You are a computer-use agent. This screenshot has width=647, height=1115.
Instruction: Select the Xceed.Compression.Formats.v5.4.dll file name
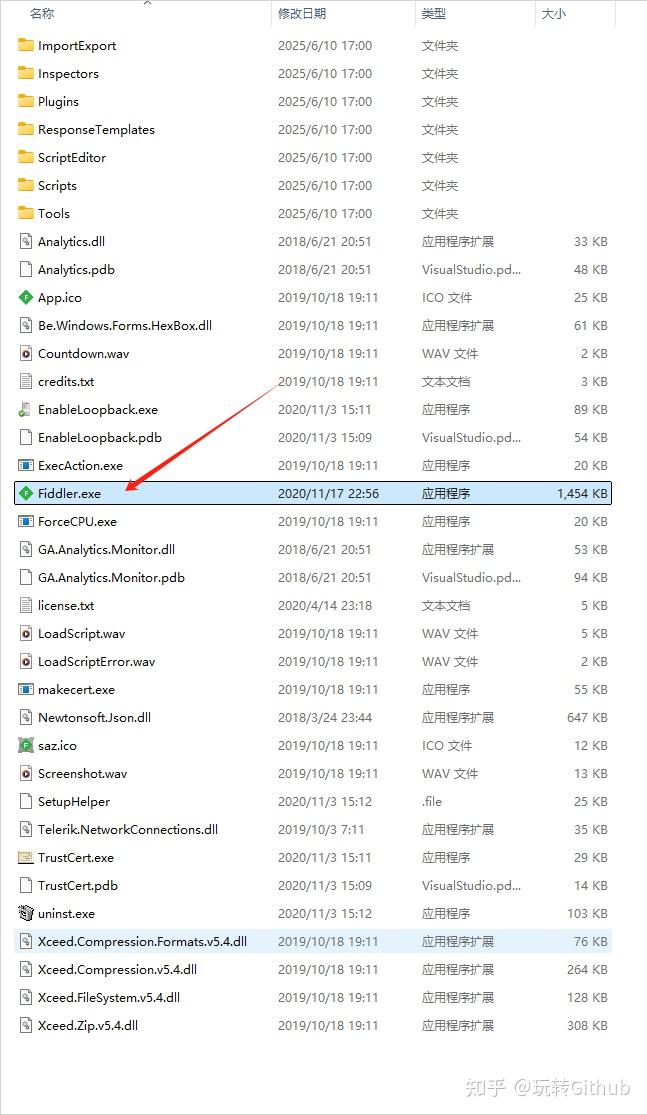point(142,941)
